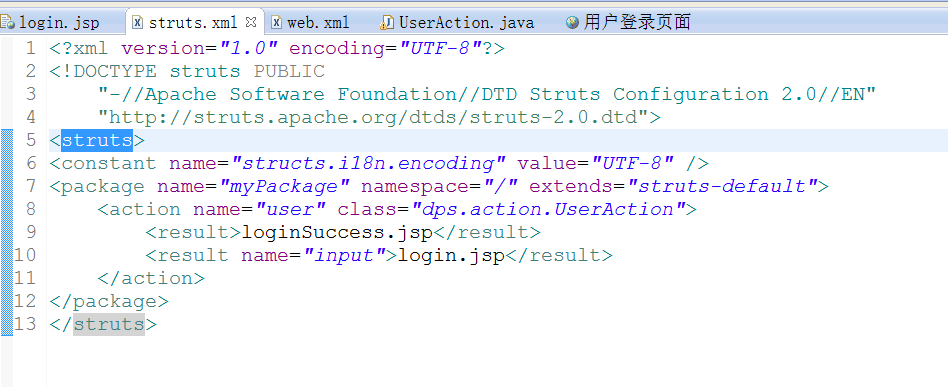The width and height of the screenshot is (948, 387).
Task: Click line number 7 in the gutter
Action: coord(31,186)
